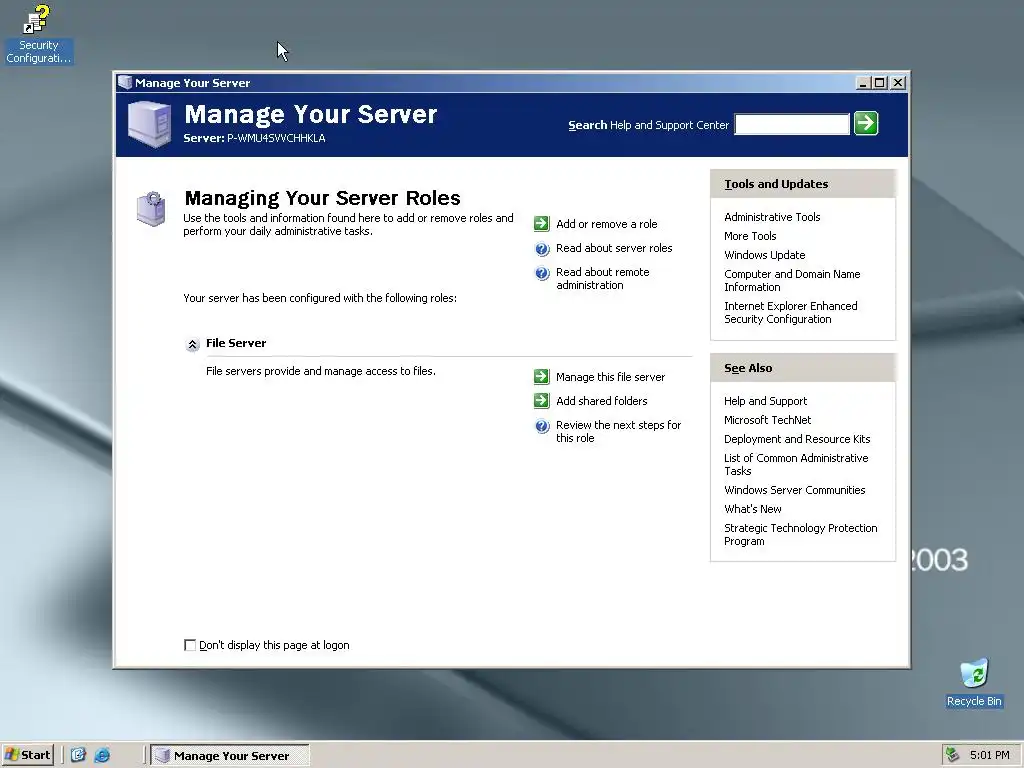This screenshot has height=768, width=1024.
Task: Open Read about server roles link
Action: [x=614, y=248]
